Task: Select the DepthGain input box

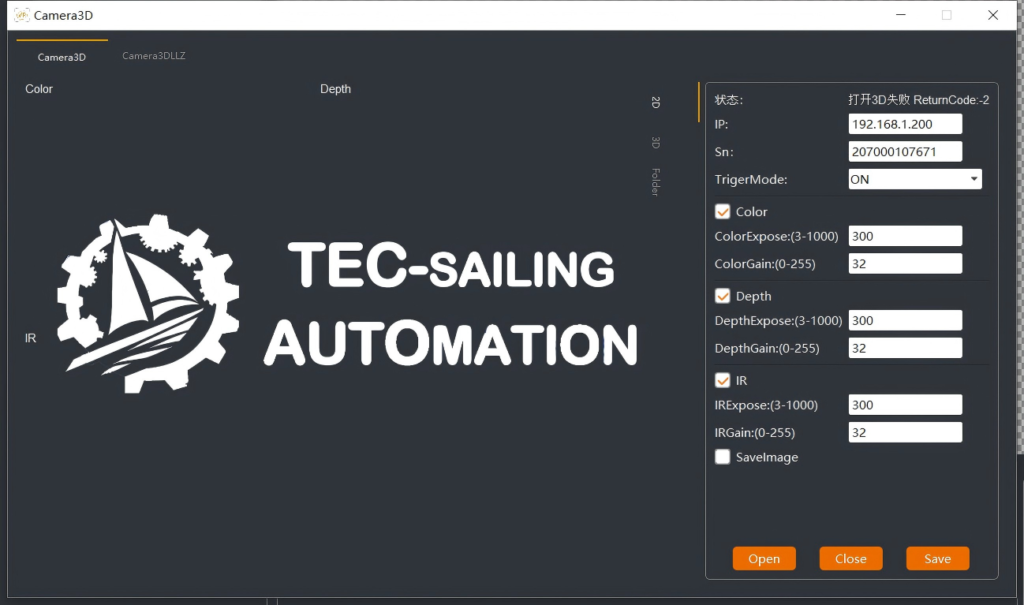Action: pos(904,348)
